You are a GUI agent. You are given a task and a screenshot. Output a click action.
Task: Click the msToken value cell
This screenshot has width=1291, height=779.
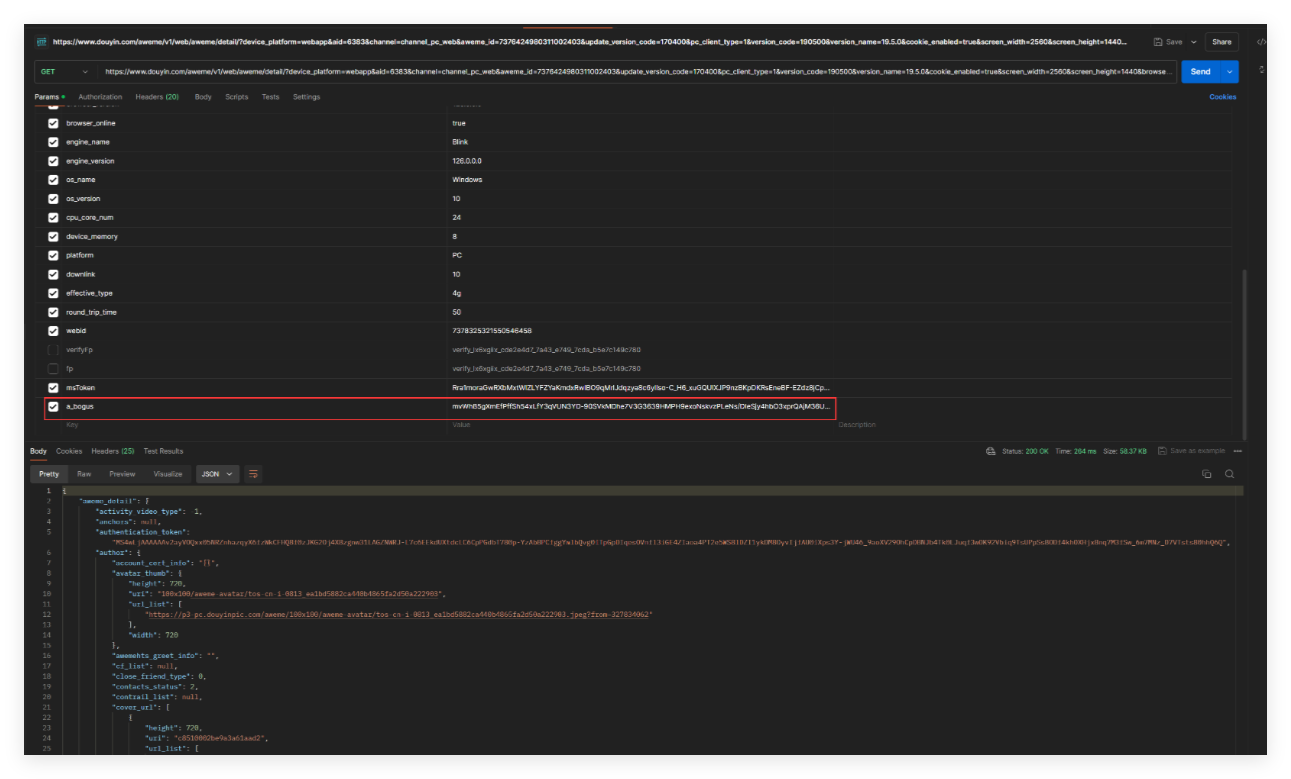click(641, 388)
